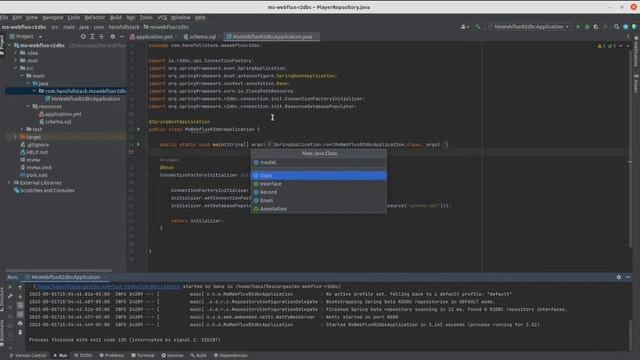Click the green Run button in toolbar
640x360 pixels.
(578, 27)
